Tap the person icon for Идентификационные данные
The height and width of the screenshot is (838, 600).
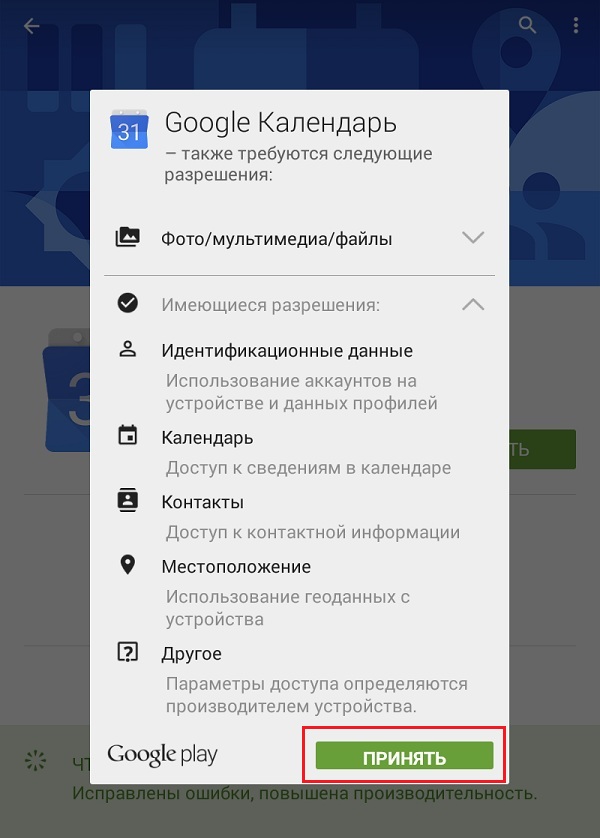pos(128,349)
